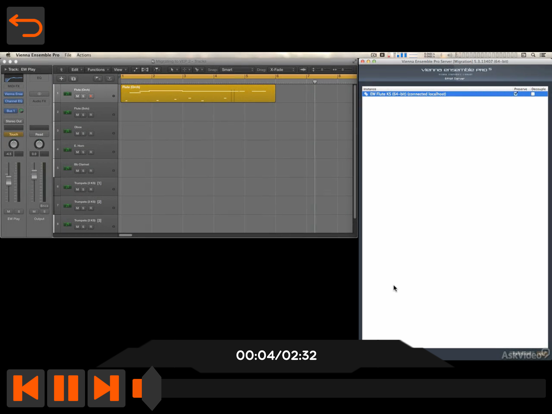
Task: Solo the Oboe track
Action: (x=83, y=133)
